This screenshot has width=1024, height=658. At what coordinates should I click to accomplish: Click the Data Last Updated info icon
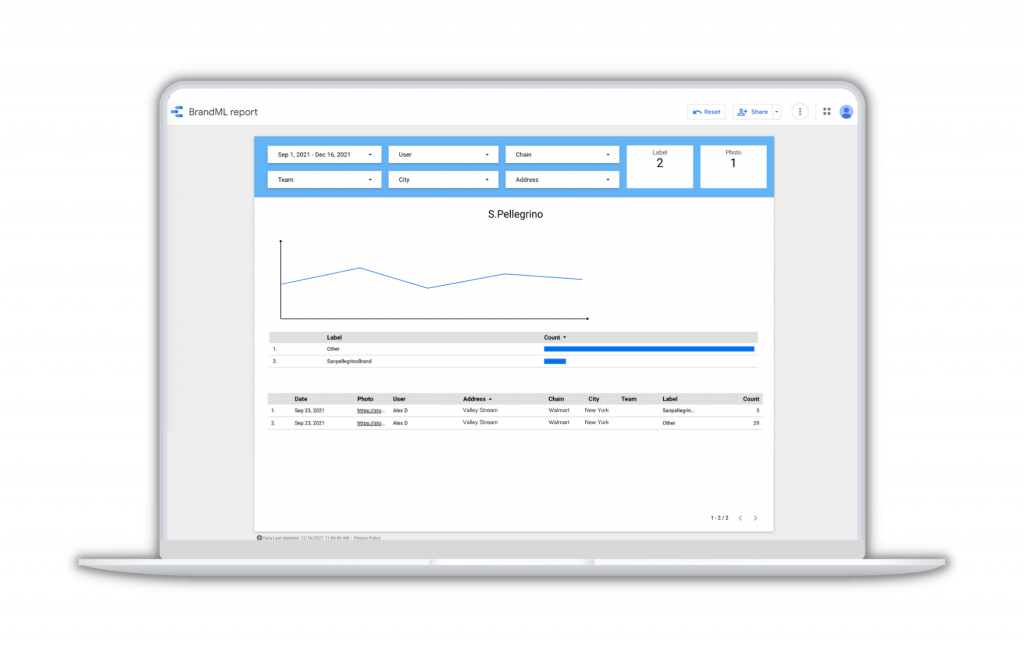(259, 538)
